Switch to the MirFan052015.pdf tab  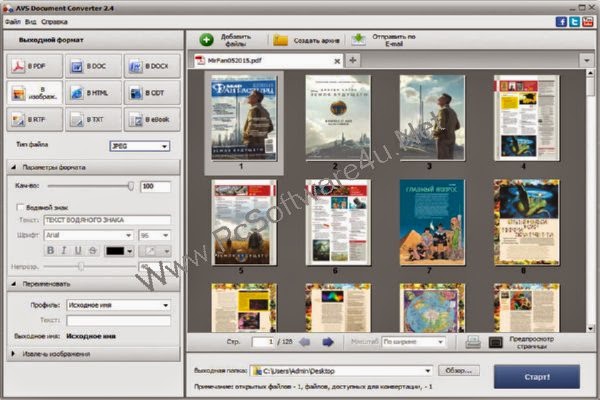[x=268, y=60]
